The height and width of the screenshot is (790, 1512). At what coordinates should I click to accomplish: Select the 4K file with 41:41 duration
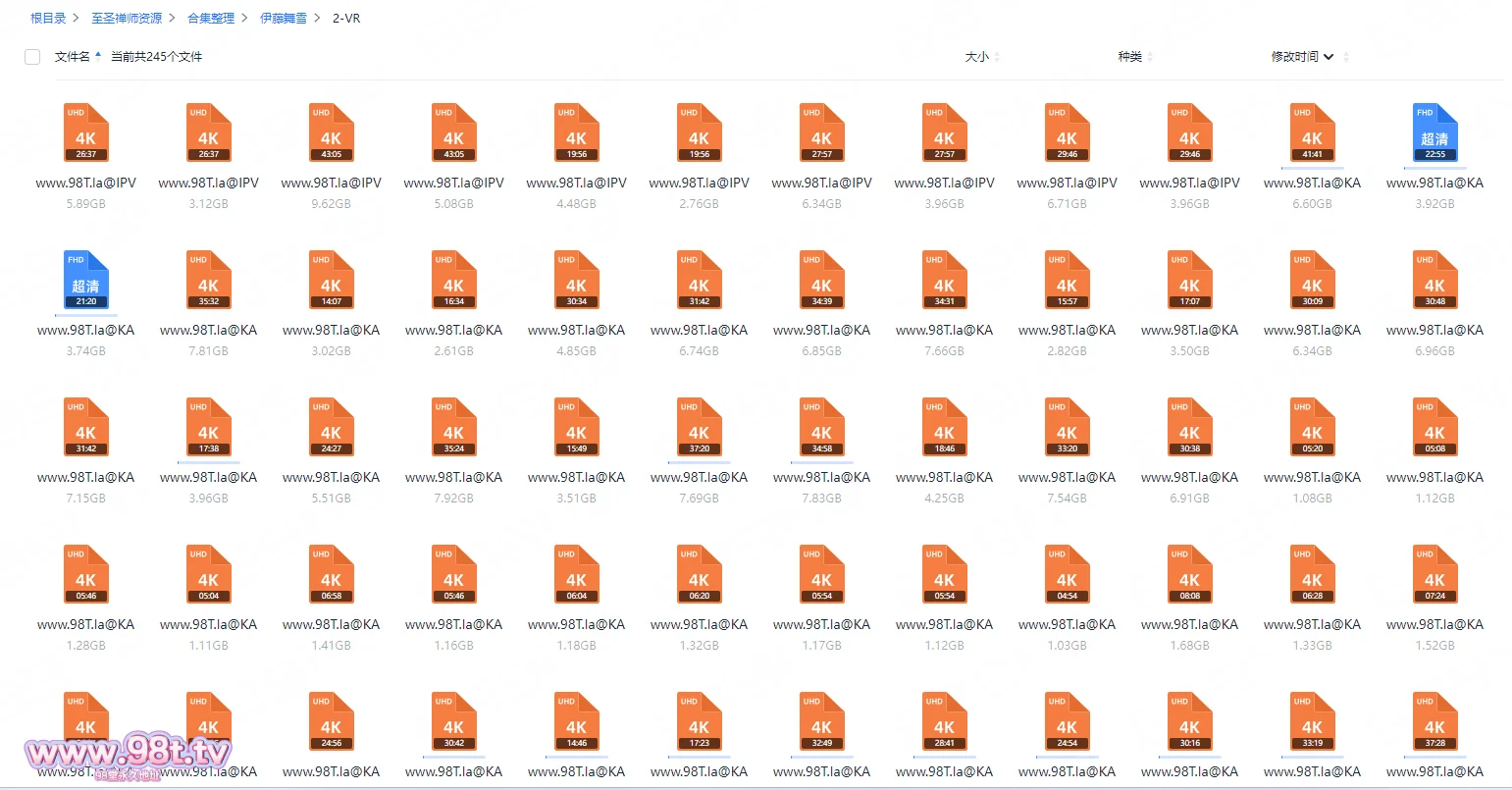pyautogui.click(x=1312, y=132)
